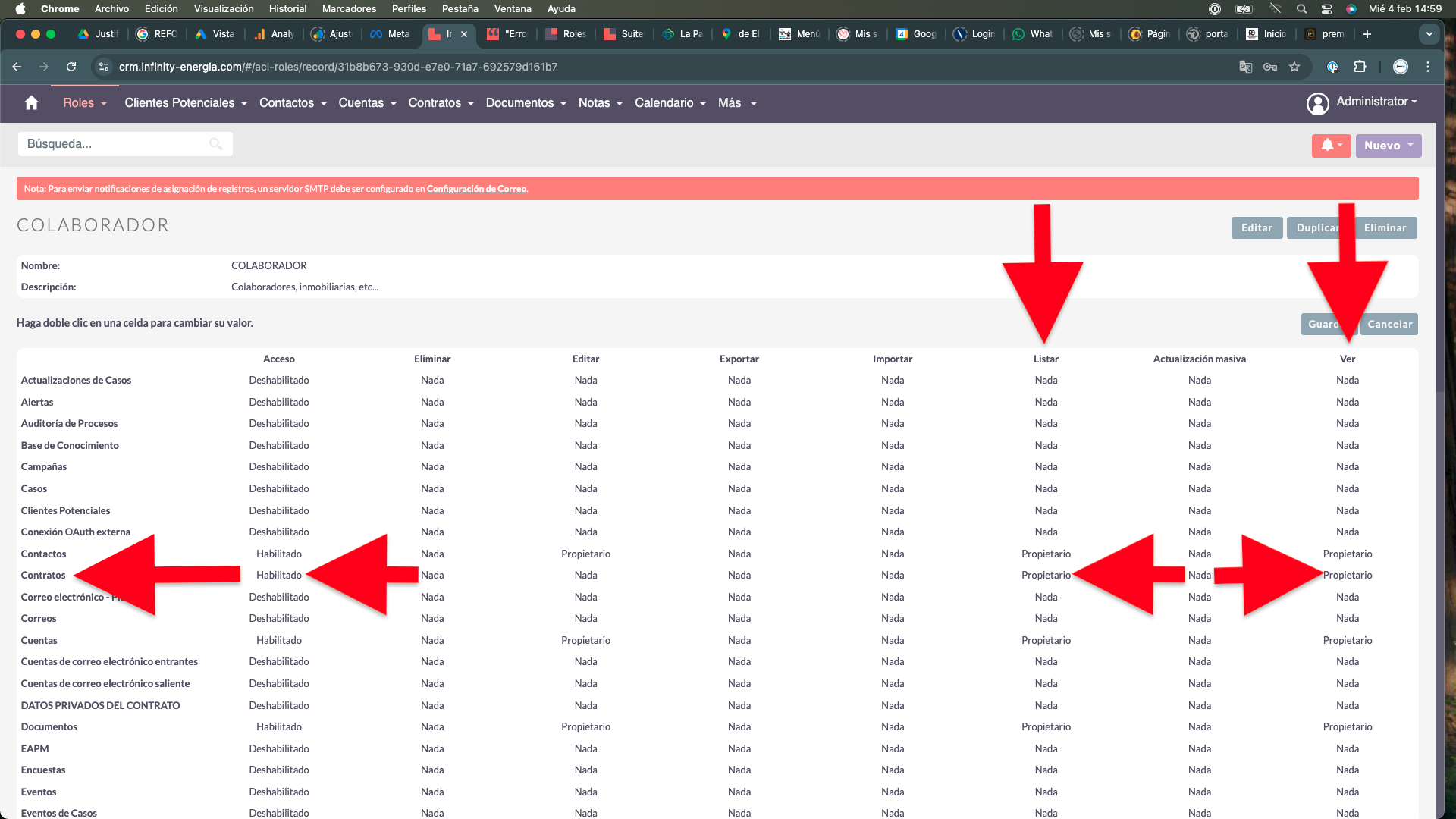
Task: Click the Búsqueda search input field
Action: (x=114, y=144)
